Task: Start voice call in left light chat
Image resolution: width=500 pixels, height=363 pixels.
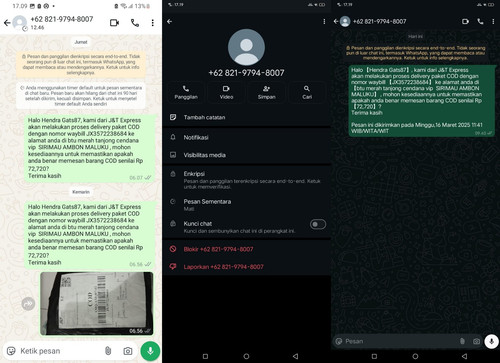Action: [x=135, y=23]
